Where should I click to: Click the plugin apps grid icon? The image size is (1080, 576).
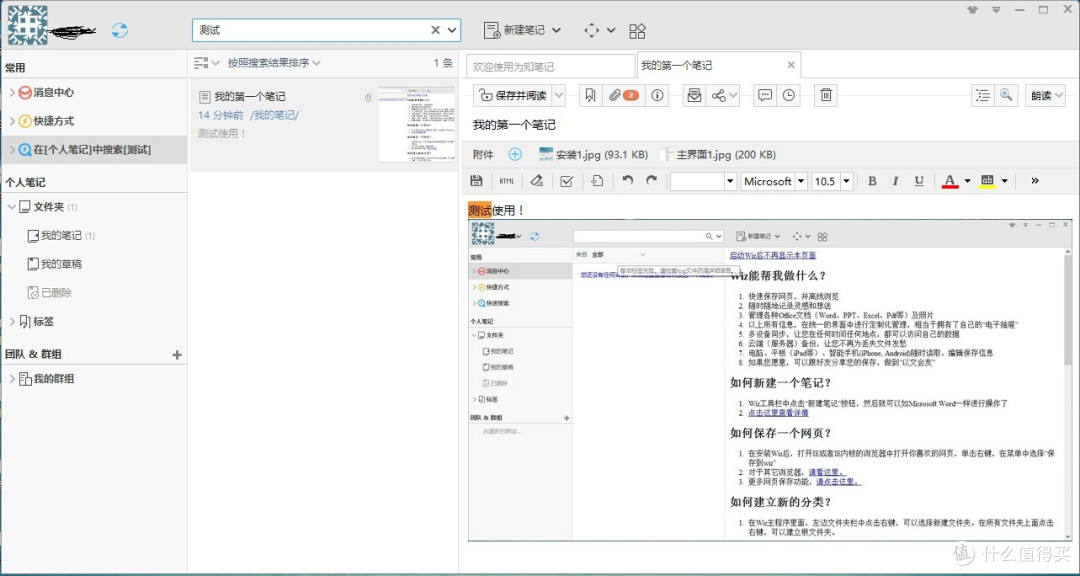coord(637,31)
